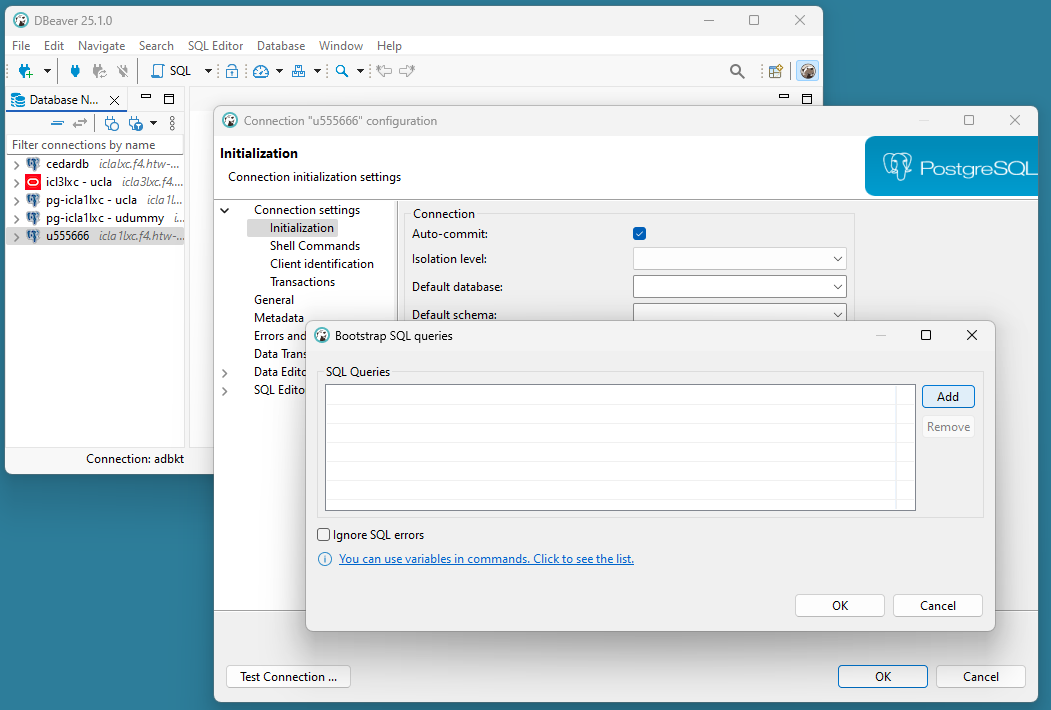
Task: Open the Window menu
Action: tap(341, 46)
